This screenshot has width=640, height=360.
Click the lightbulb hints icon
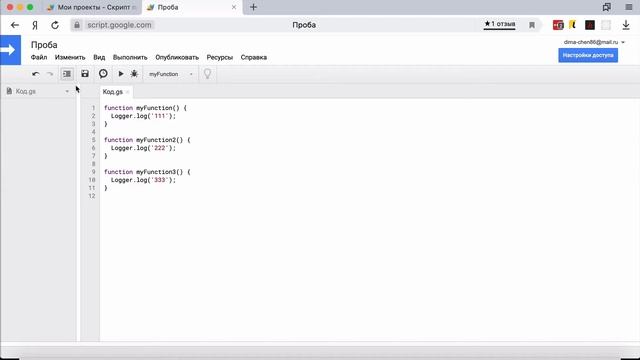(207, 74)
